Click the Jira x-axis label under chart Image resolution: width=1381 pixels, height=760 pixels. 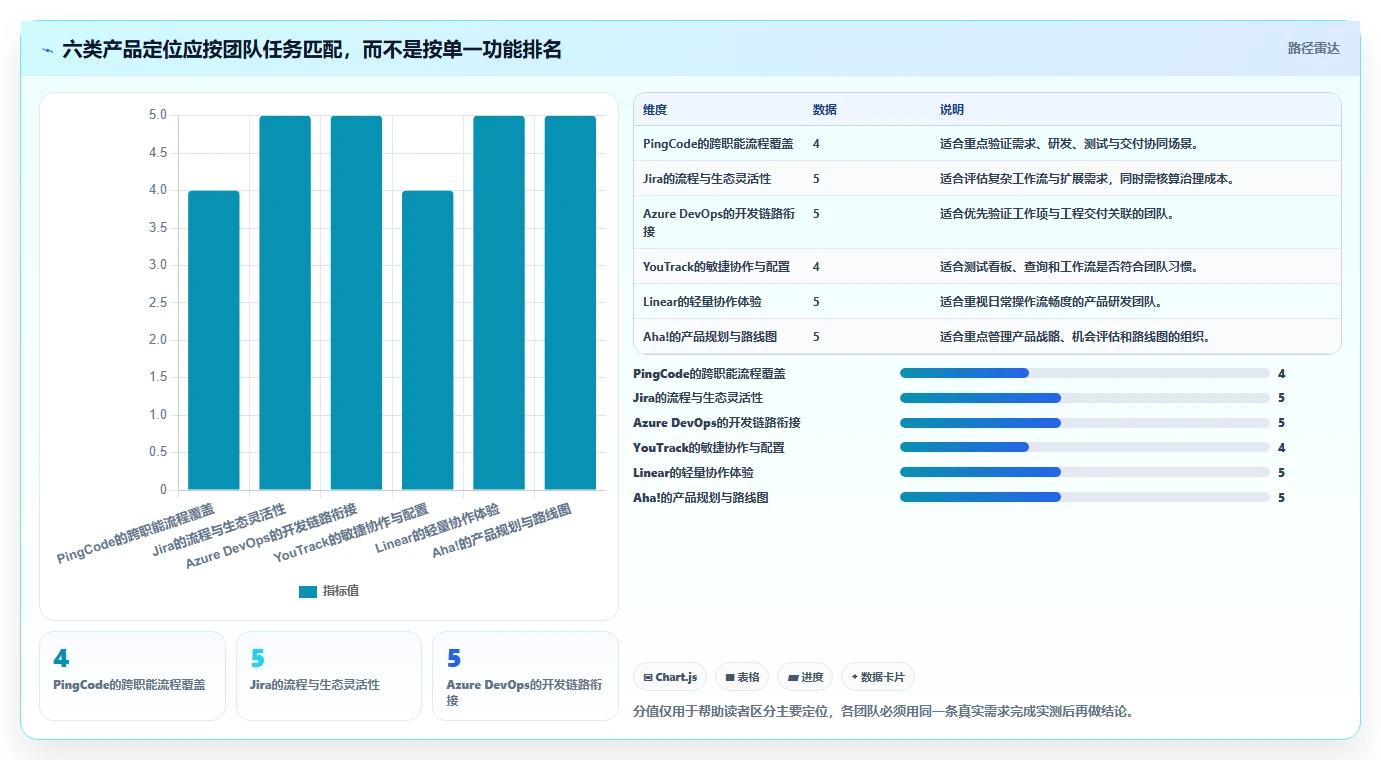click(x=219, y=529)
